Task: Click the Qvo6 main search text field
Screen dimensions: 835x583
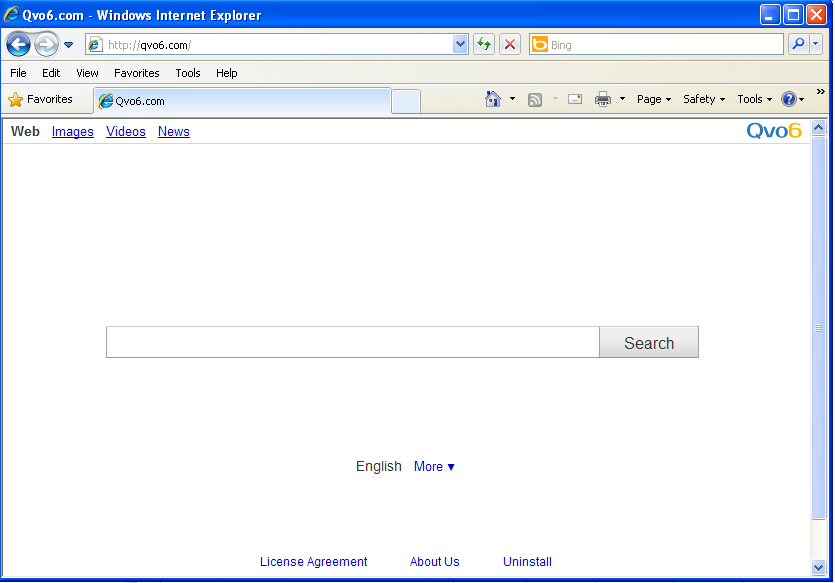Action: pos(353,342)
